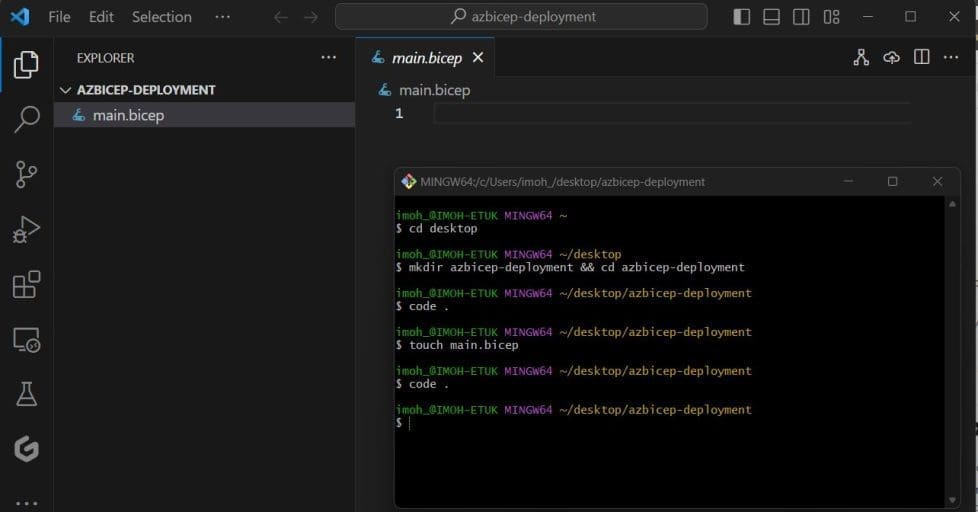This screenshot has height=512, width=978.
Task: Click the cloud deploy icon in editor toolbar
Action: (891, 58)
